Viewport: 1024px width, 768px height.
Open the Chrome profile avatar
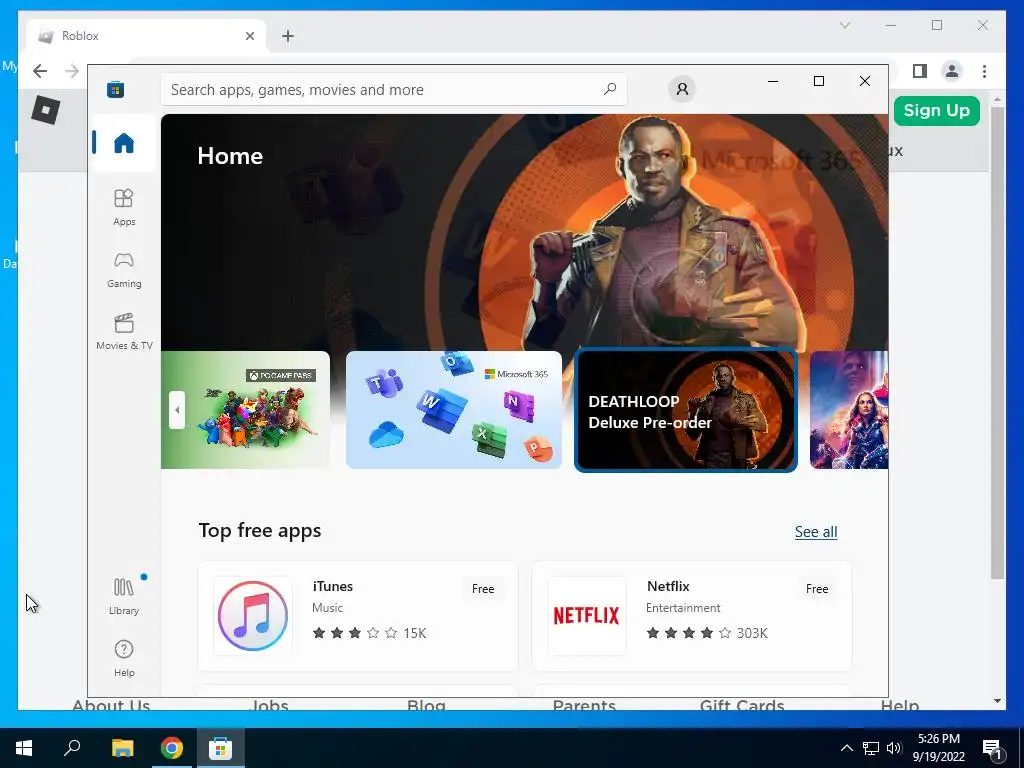(x=952, y=71)
